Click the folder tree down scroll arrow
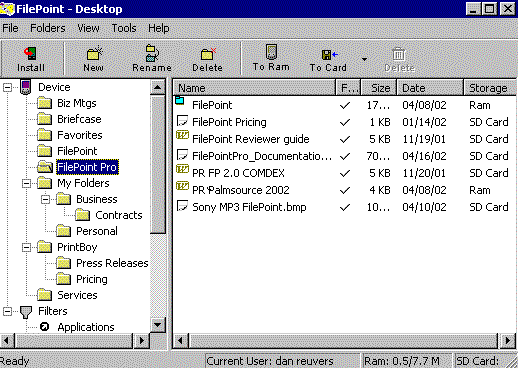The height and width of the screenshot is (368, 518). click(x=158, y=325)
